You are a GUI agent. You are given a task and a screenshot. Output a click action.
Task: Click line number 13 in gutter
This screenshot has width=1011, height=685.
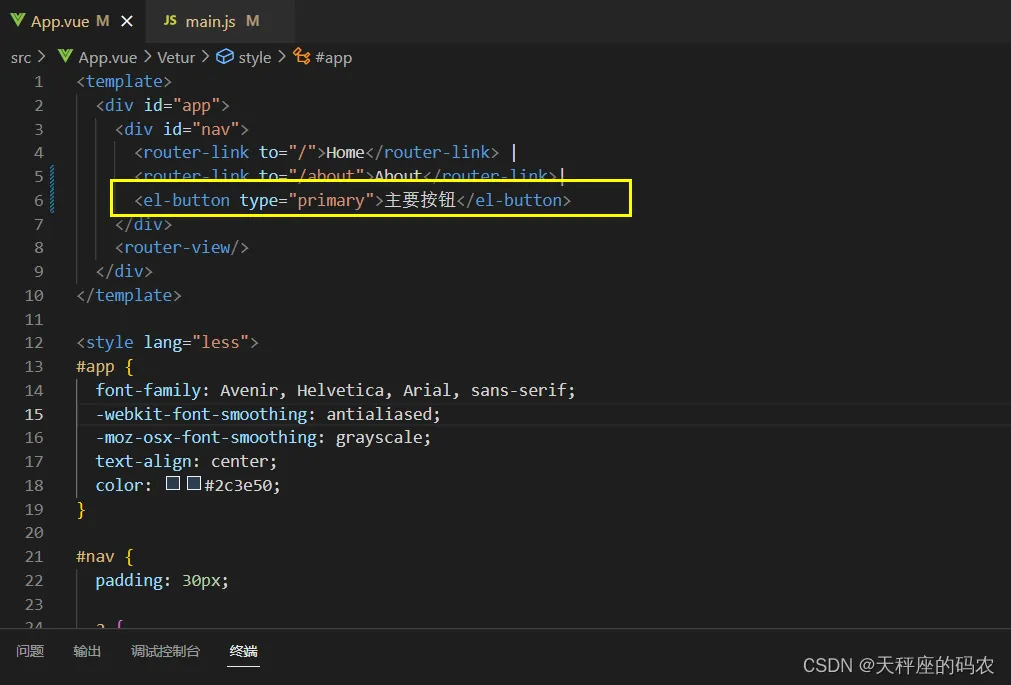[x=34, y=366]
